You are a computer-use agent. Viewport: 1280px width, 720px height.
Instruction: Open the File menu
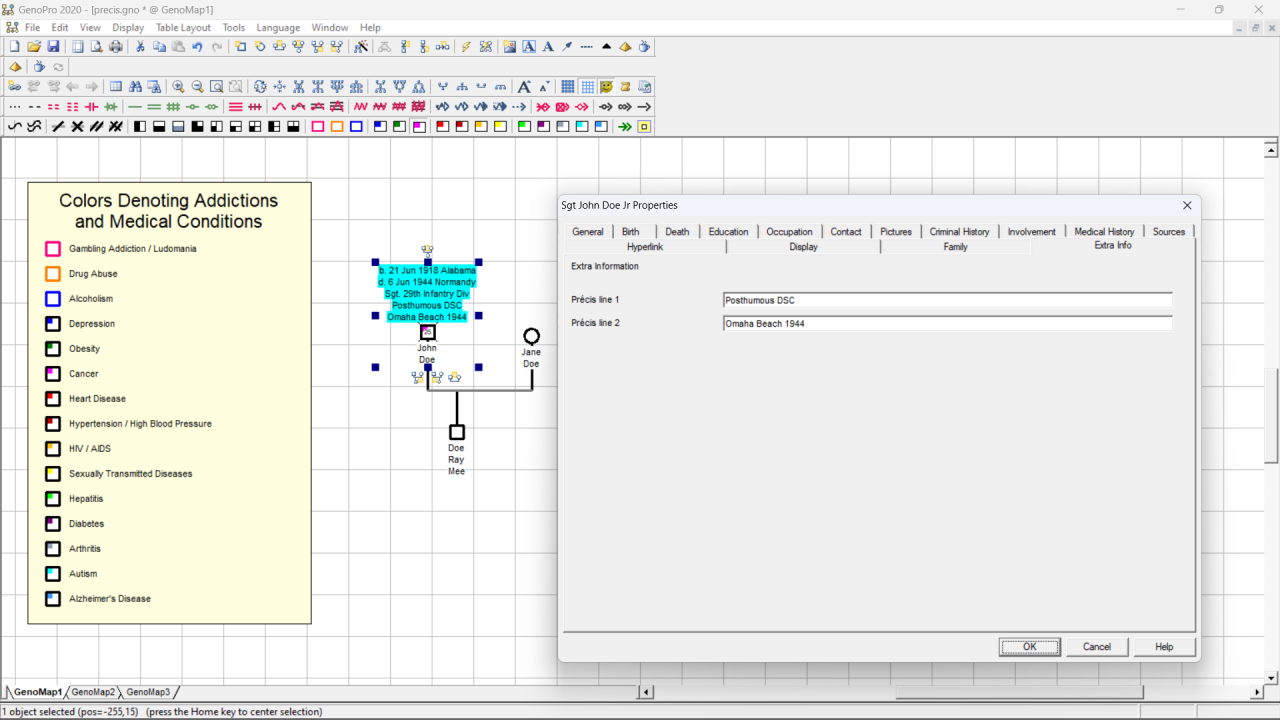tap(32, 28)
